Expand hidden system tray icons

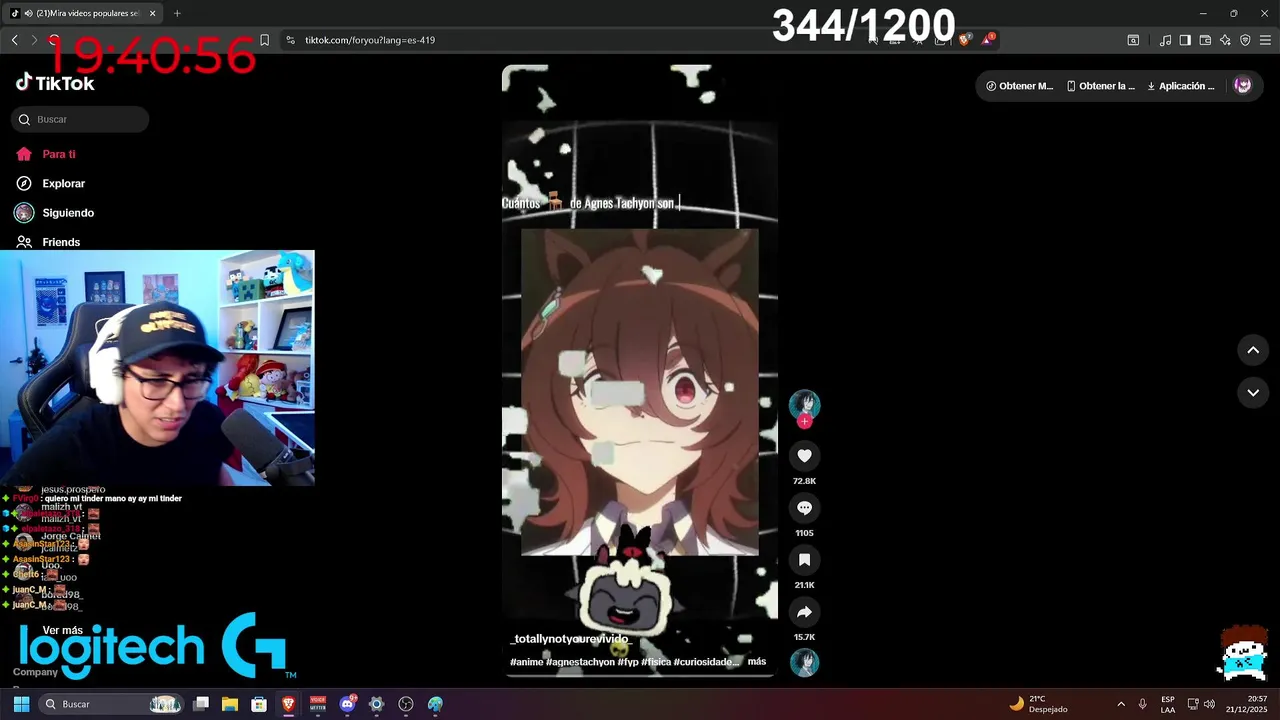(1121, 704)
